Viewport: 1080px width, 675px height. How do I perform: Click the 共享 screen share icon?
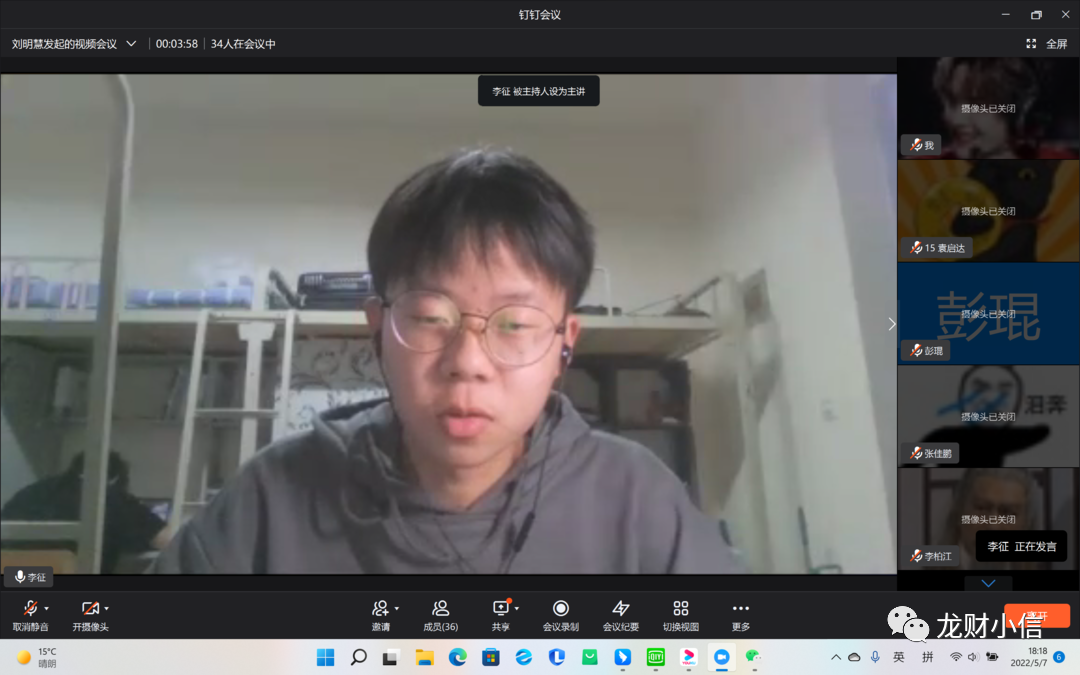click(x=500, y=608)
